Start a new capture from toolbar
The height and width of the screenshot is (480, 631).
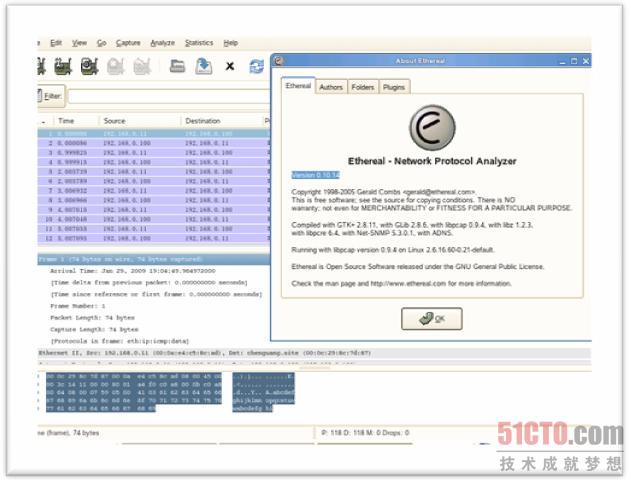pyautogui.click(x=89, y=66)
